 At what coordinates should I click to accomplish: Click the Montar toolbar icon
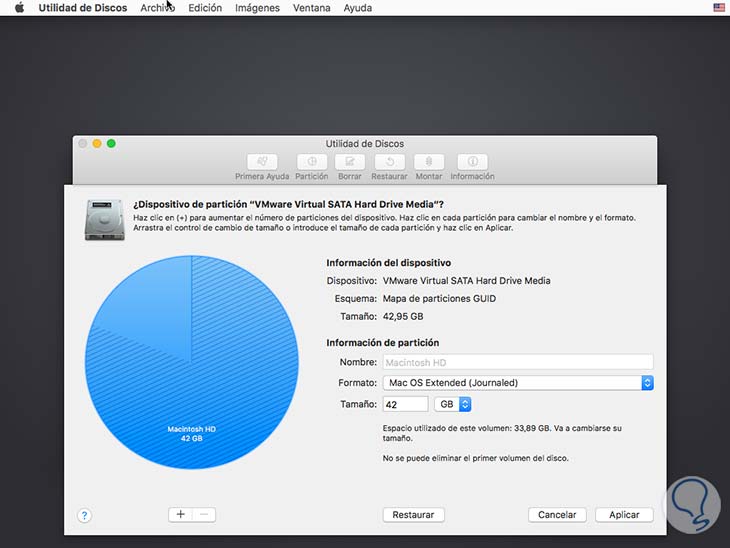coord(429,162)
